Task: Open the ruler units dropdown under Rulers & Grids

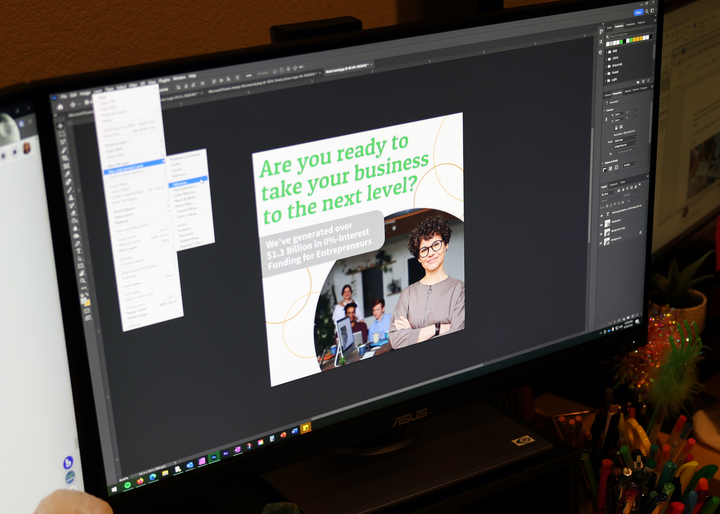Action: click(630, 165)
